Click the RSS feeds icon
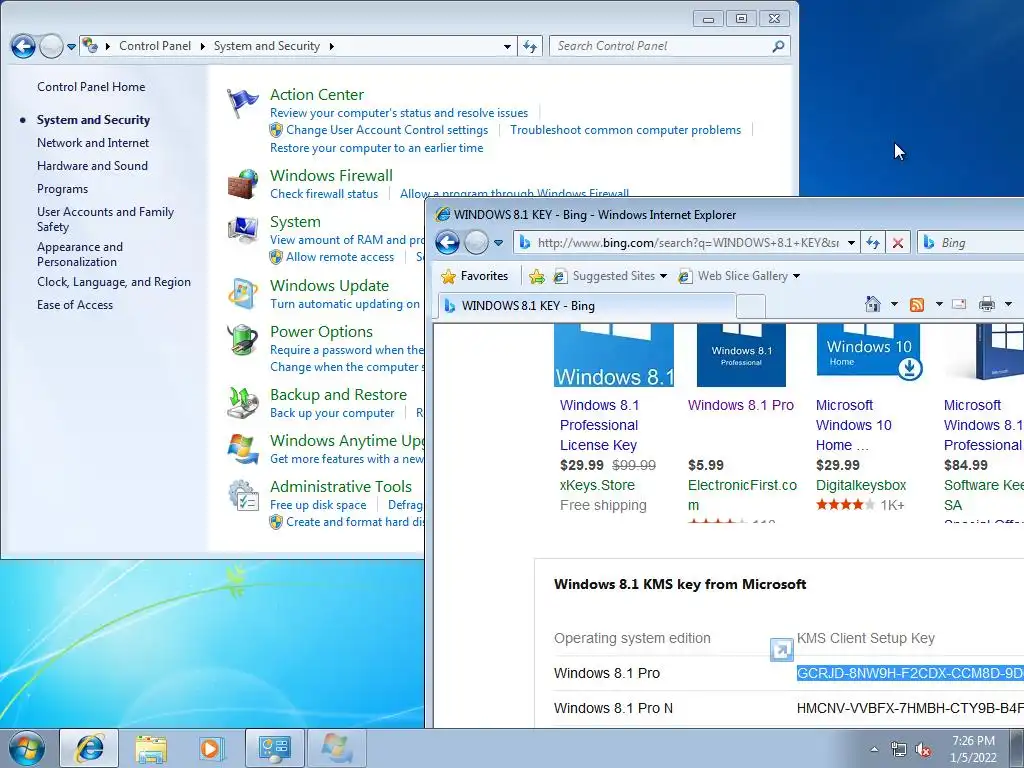This screenshot has height=768, width=1024. pyautogui.click(x=917, y=304)
